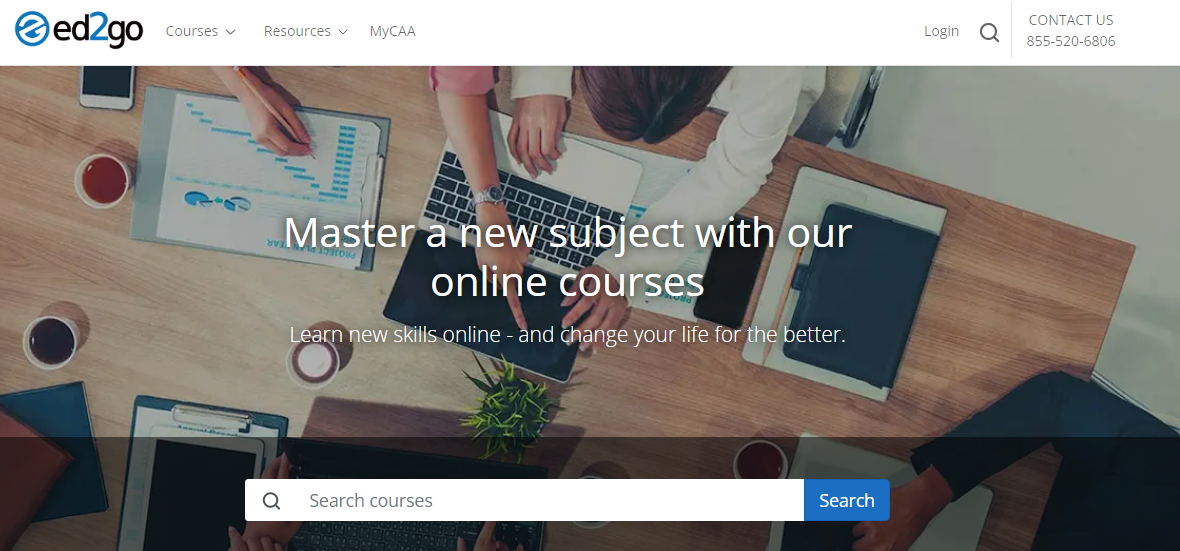The image size is (1180, 551).
Task: Open the header search magnifier icon
Action: [x=990, y=32]
